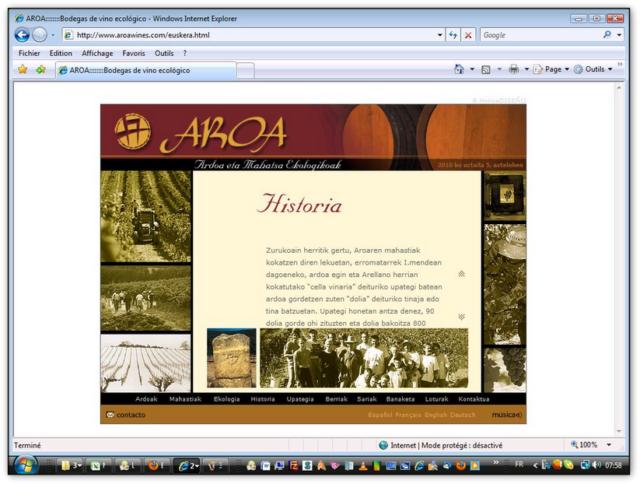Open the Mahastiak page link
Screen dimensions: 640x484
point(185,399)
